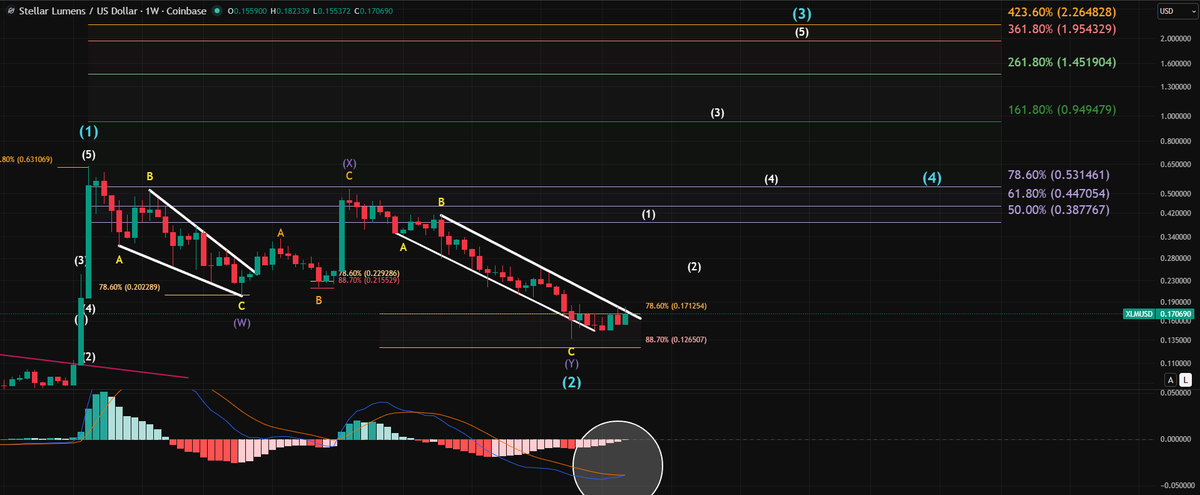Select the 161.80% (0.949479) Fibonacci label
1200x495 pixels.
[x=1063, y=109]
